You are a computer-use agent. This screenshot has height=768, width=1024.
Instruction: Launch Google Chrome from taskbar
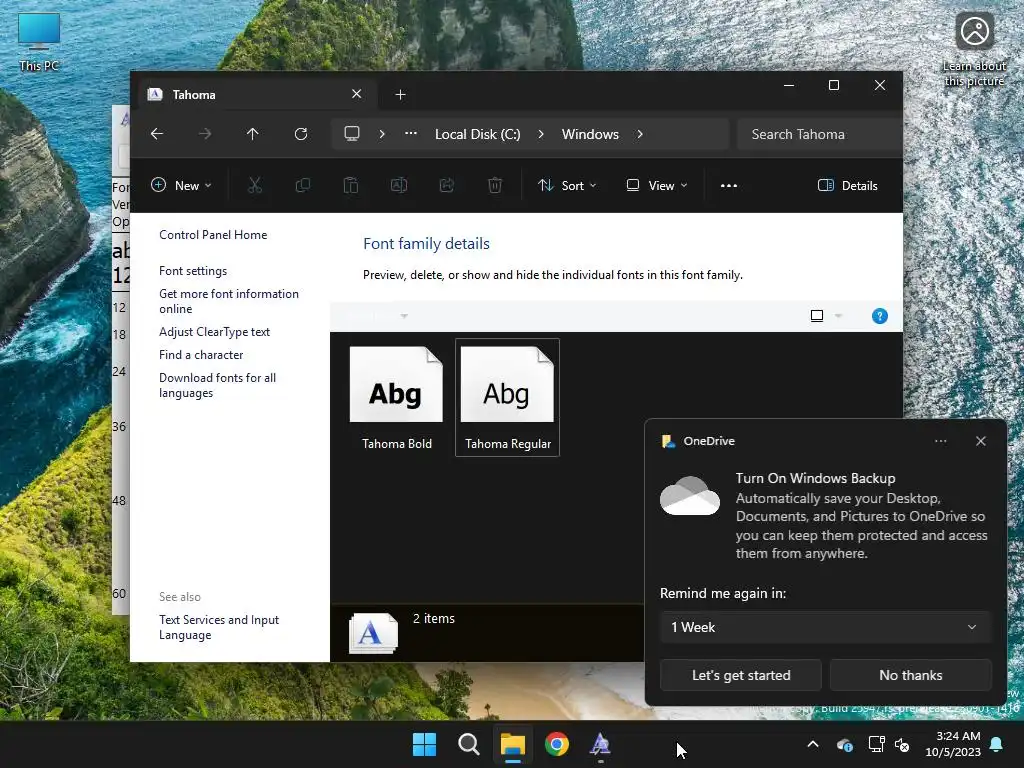coord(557,744)
